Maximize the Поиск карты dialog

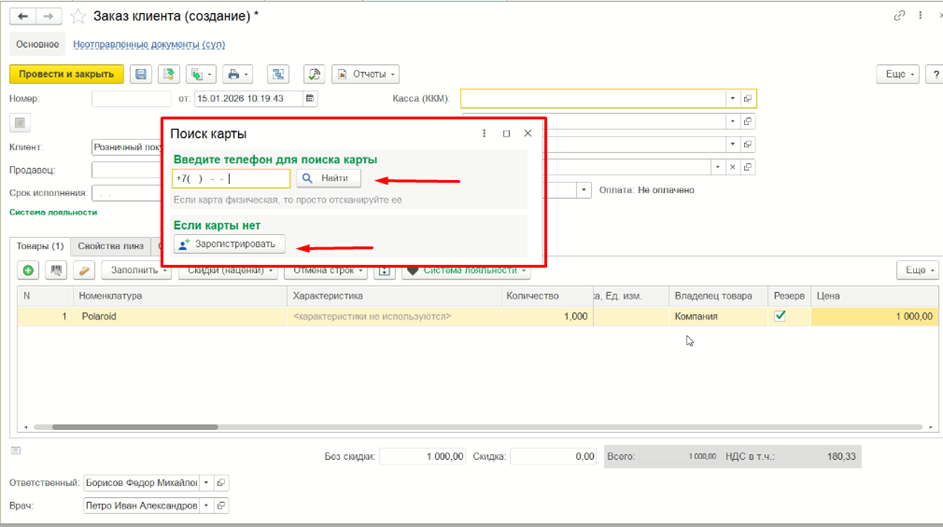click(506, 134)
